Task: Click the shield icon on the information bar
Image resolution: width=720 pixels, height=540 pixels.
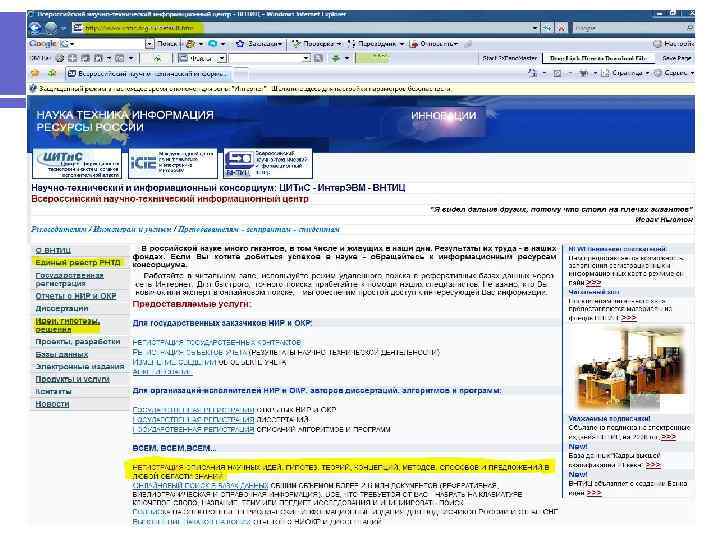Action: 33,89
